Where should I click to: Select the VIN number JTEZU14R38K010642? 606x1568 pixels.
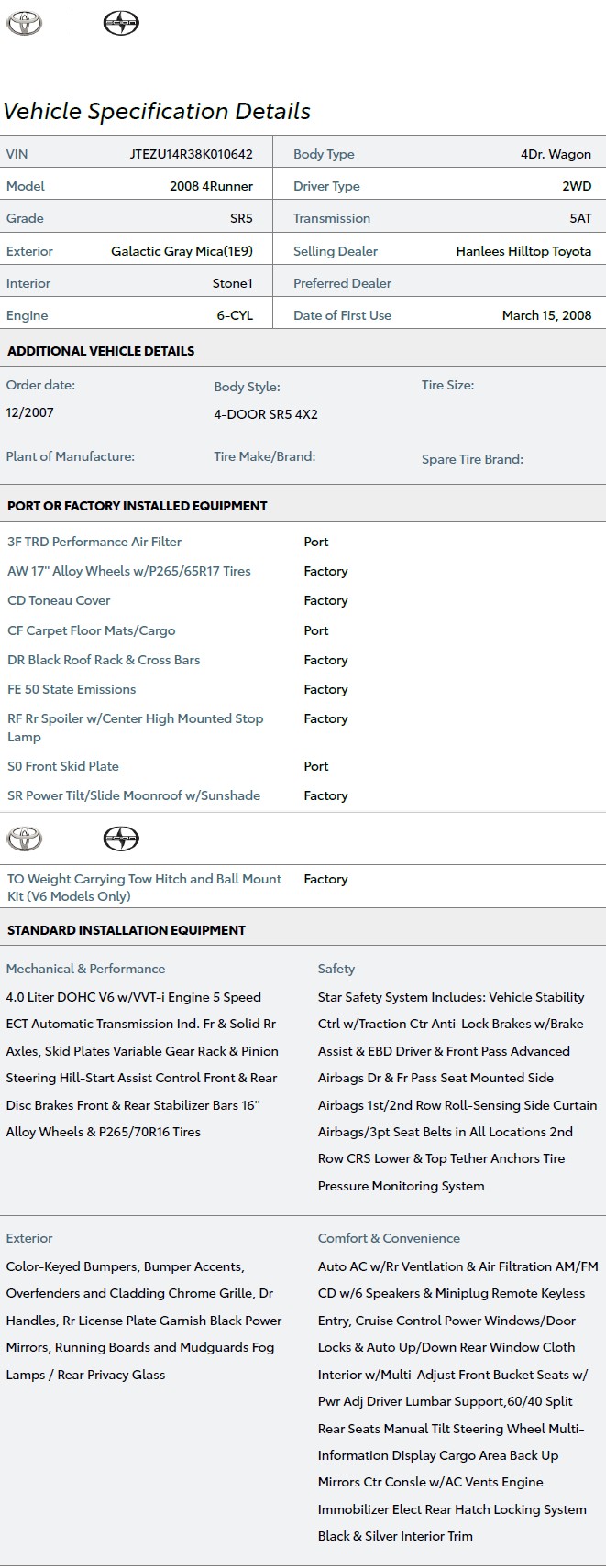point(191,154)
